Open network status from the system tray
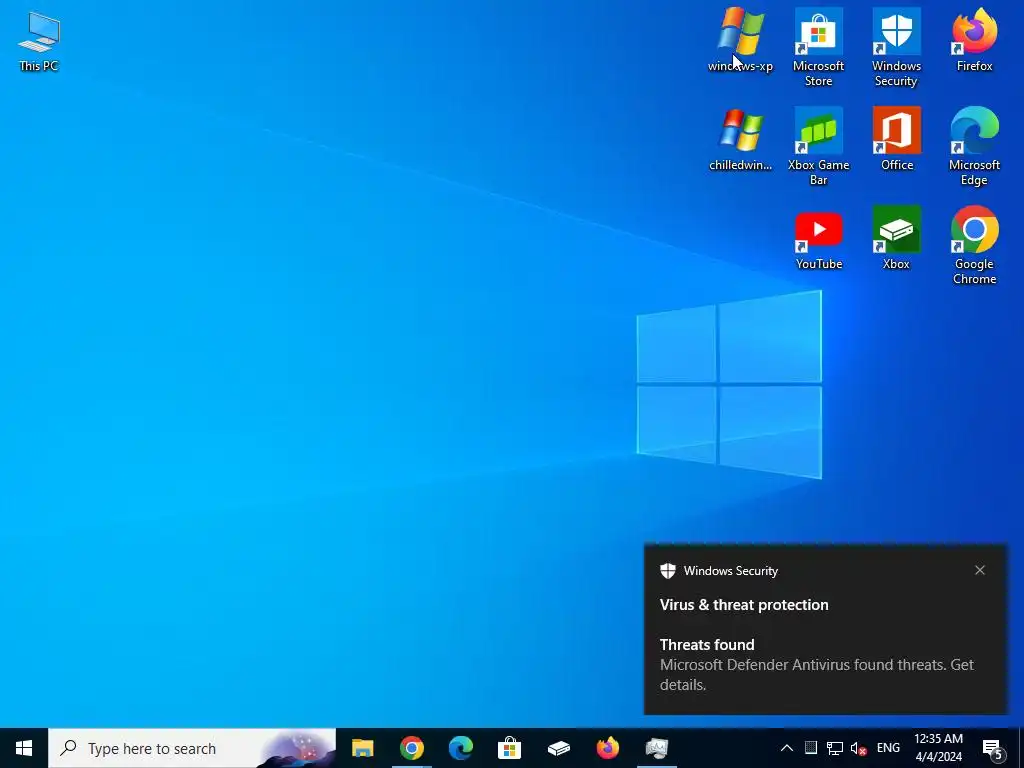Image resolution: width=1024 pixels, height=768 pixels. [x=835, y=748]
